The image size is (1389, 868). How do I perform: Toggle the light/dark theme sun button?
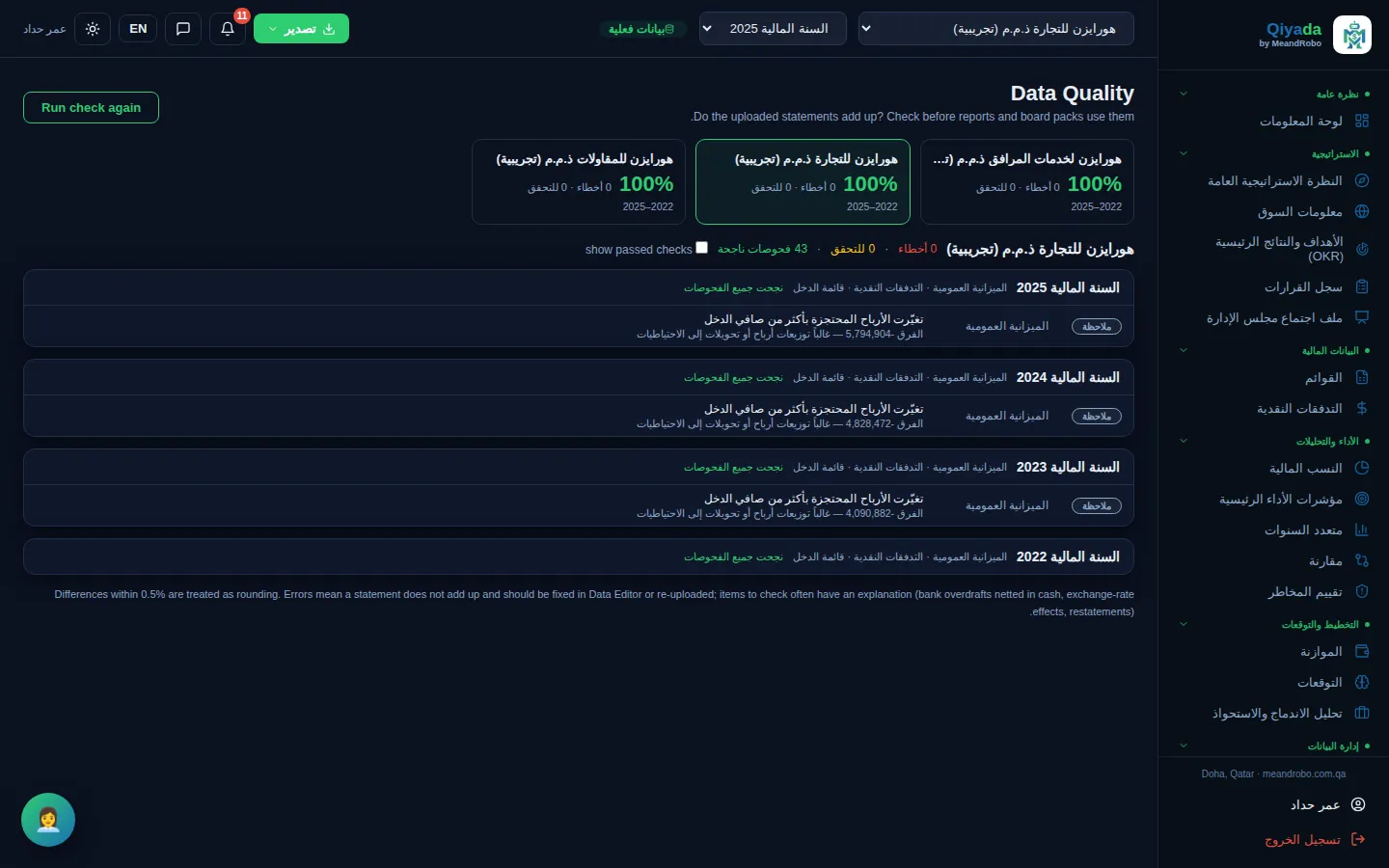(x=93, y=28)
